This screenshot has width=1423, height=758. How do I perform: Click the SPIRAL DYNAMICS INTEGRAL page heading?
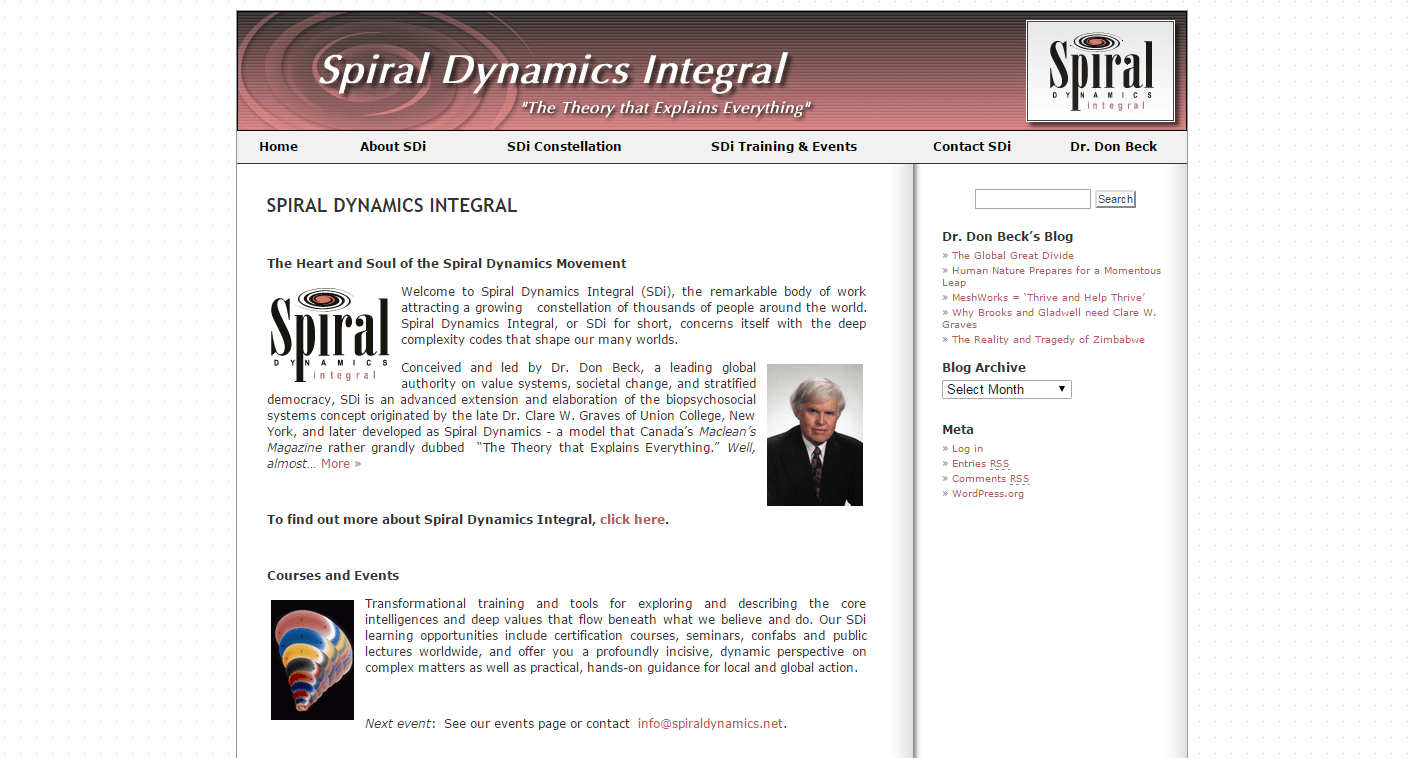click(392, 206)
